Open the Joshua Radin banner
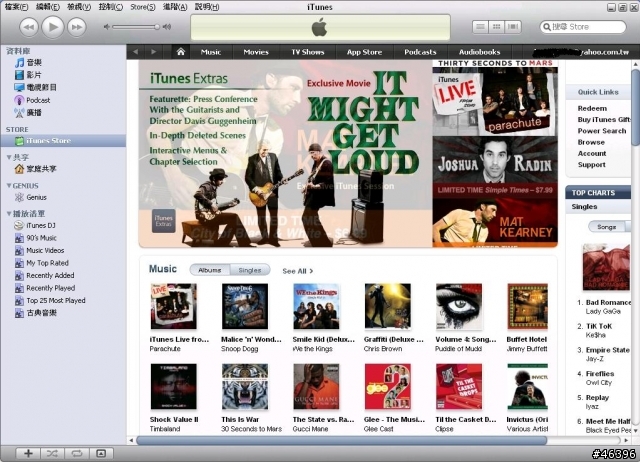 (495, 166)
